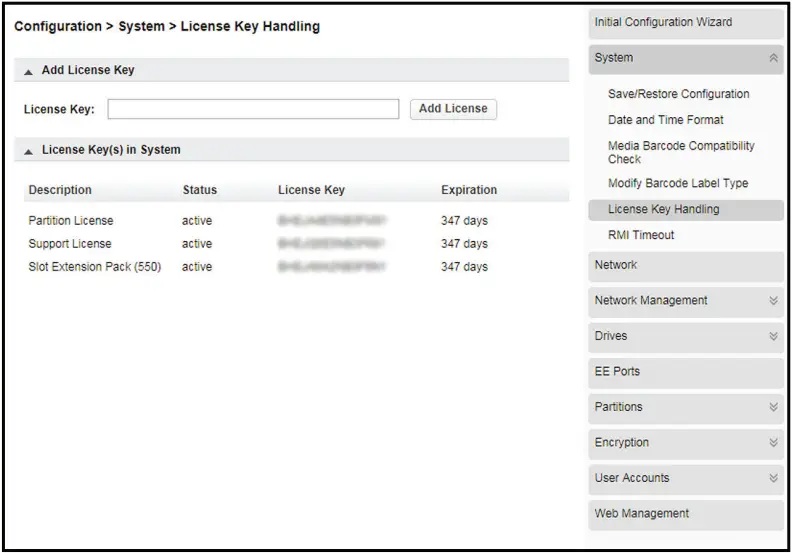Screen dimensions: 792x553
Task: Select the Partition License row
Action: tap(71, 221)
